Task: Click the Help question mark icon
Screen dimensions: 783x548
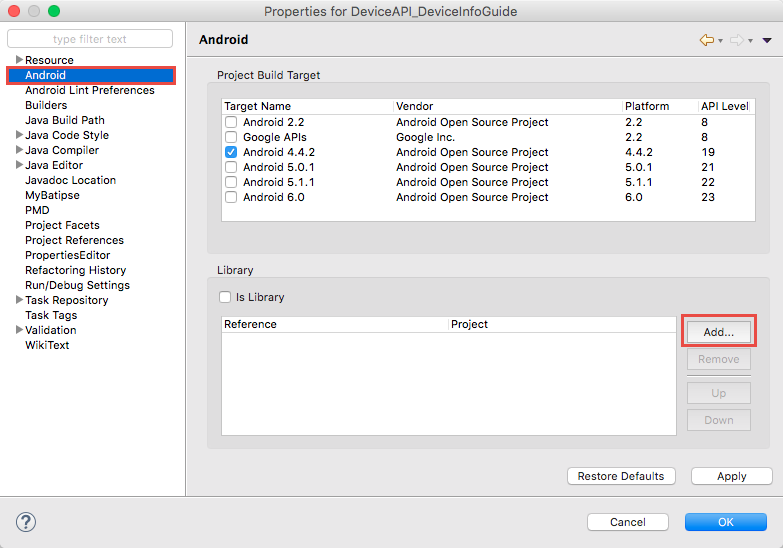Action: (26, 522)
